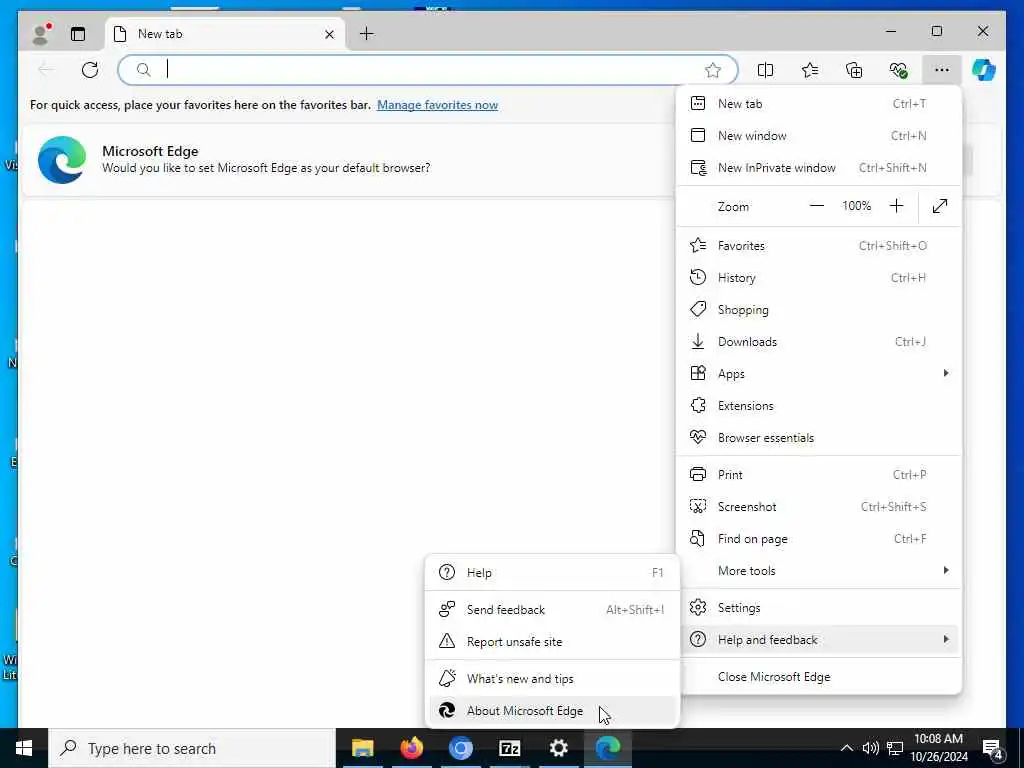Choose Find on page item
This screenshot has width=1024, height=768.
pos(819,539)
